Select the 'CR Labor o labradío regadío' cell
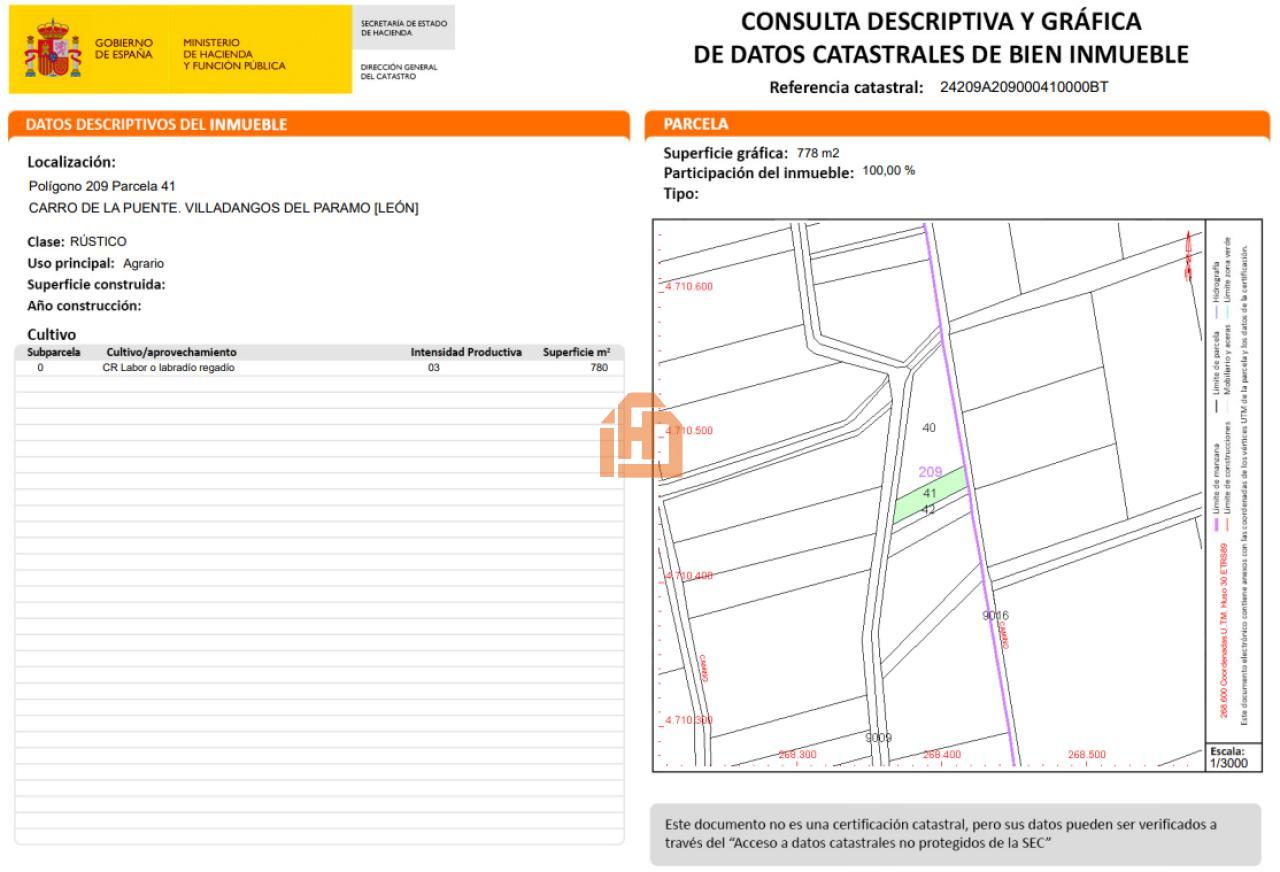The height and width of the screenshot is (872, 1280). coord(169,368)
